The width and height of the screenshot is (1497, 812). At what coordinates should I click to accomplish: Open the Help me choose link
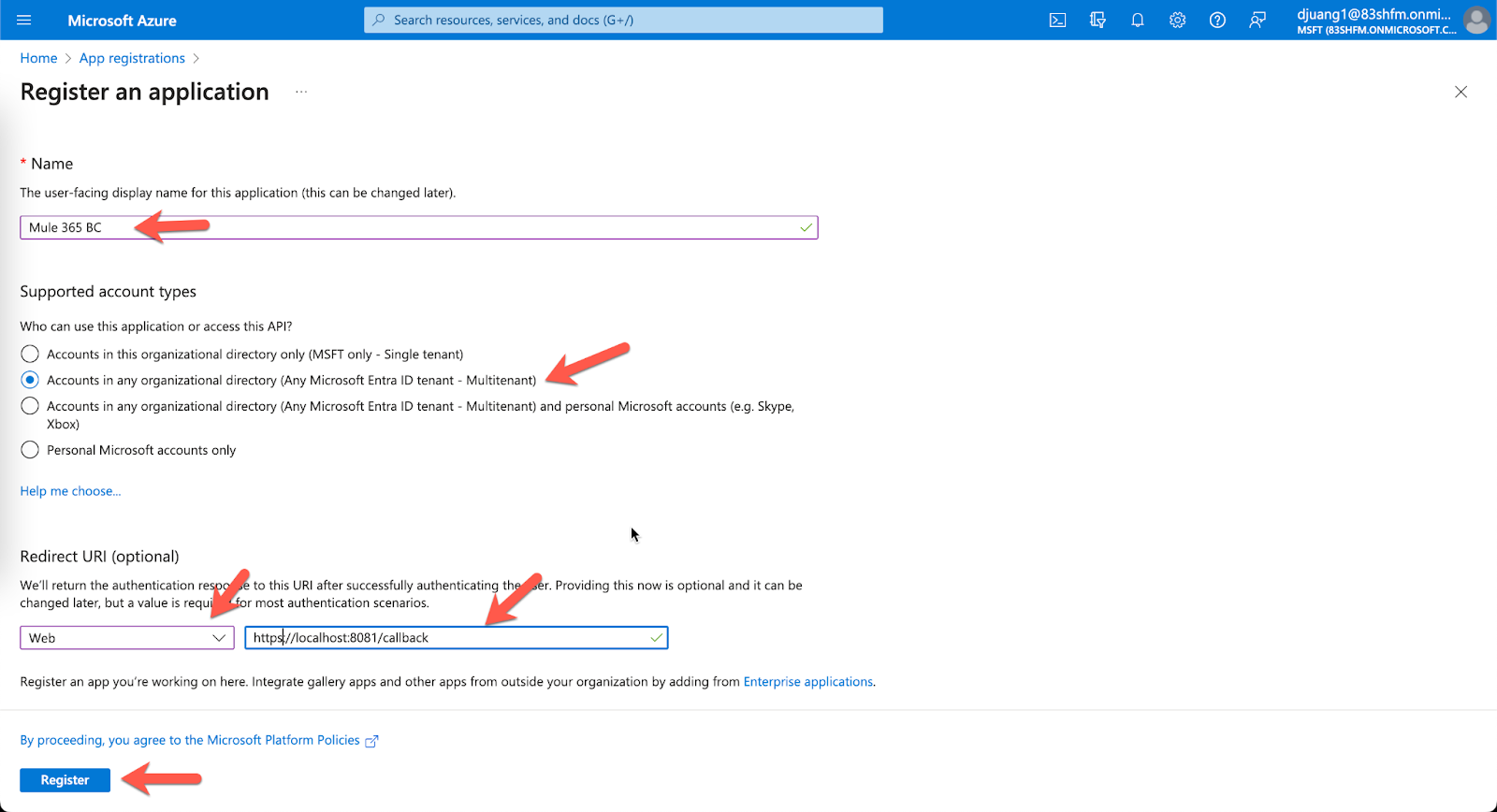point(70,491)
